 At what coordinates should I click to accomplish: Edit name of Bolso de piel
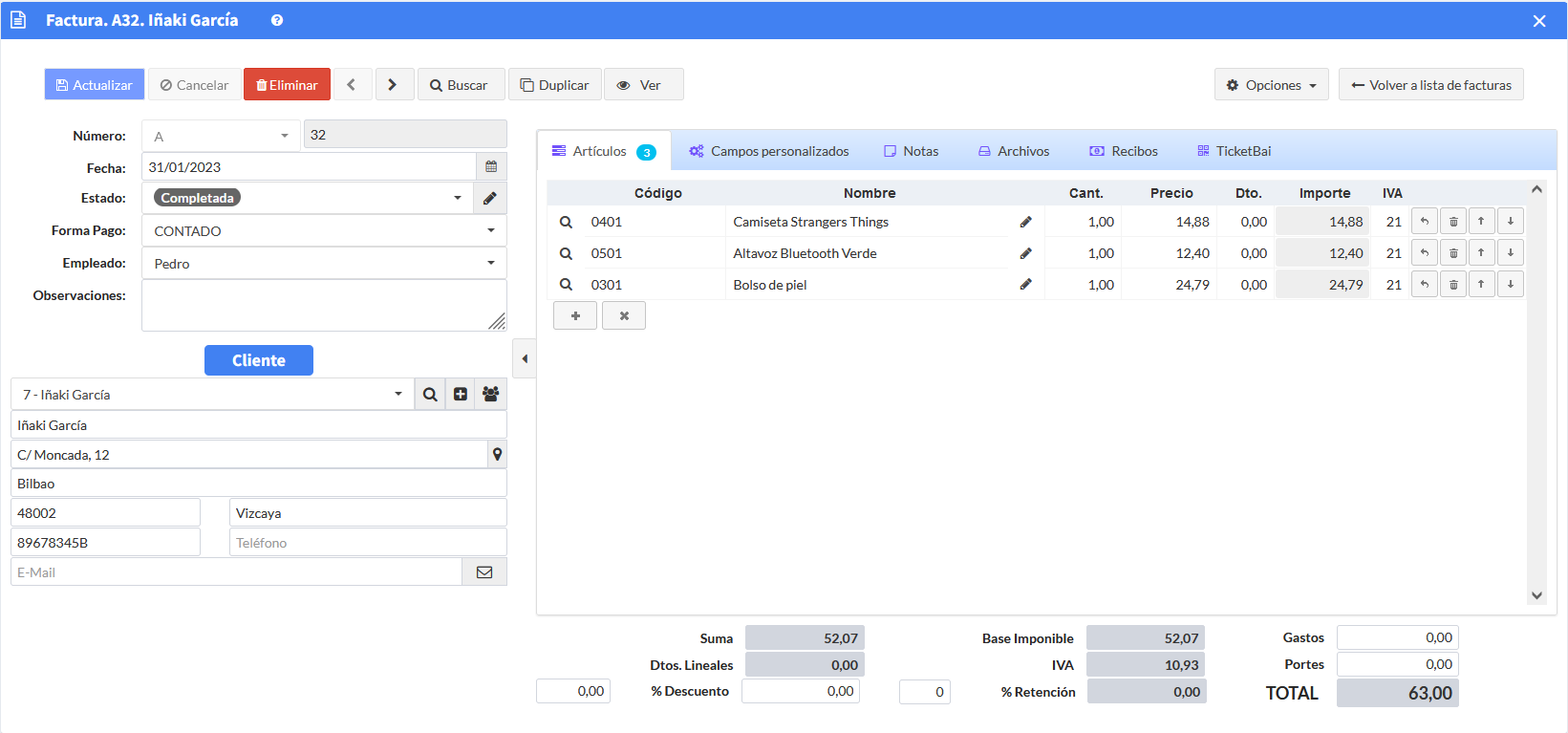[1025, 285]
